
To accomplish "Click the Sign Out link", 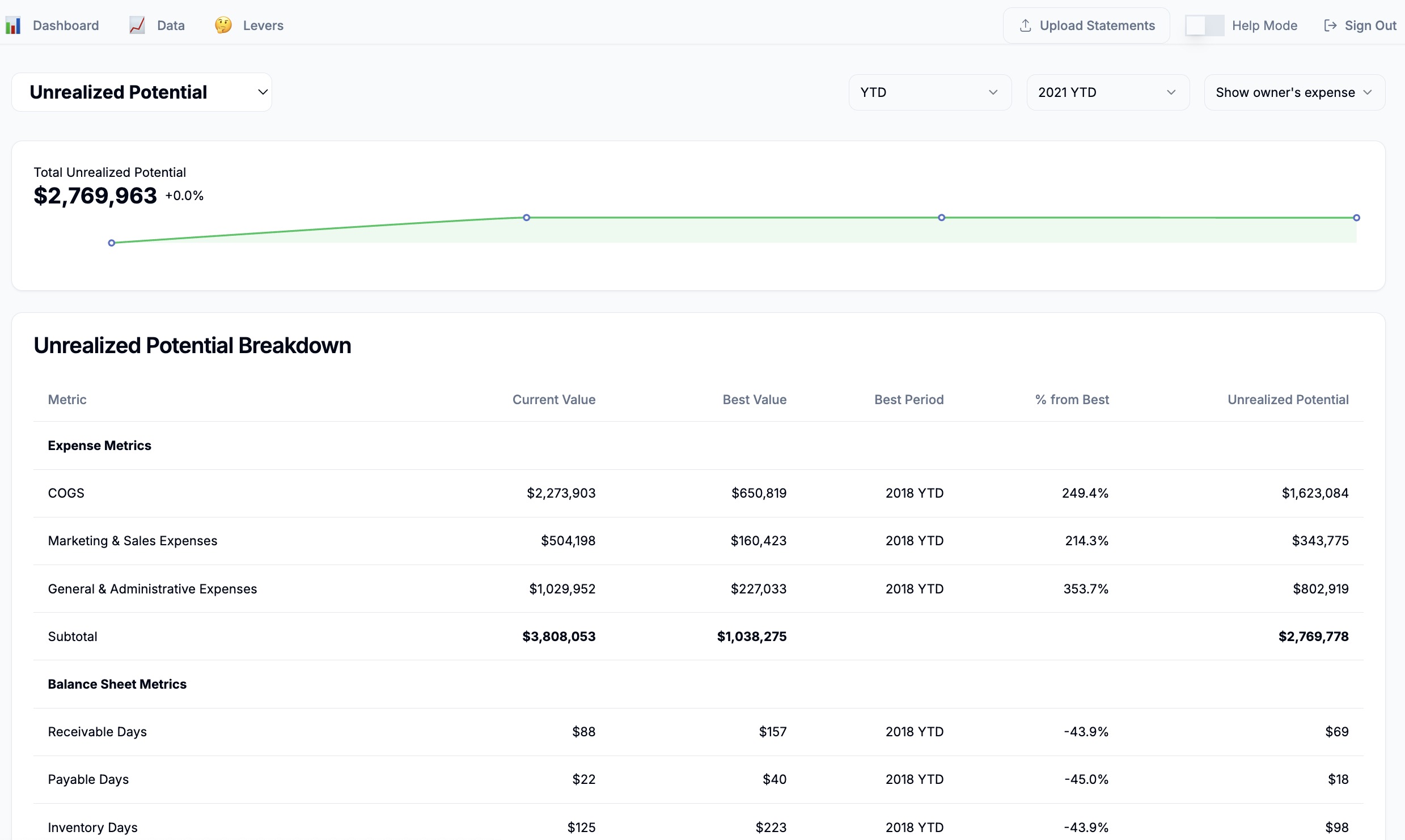I will 1370,26.
